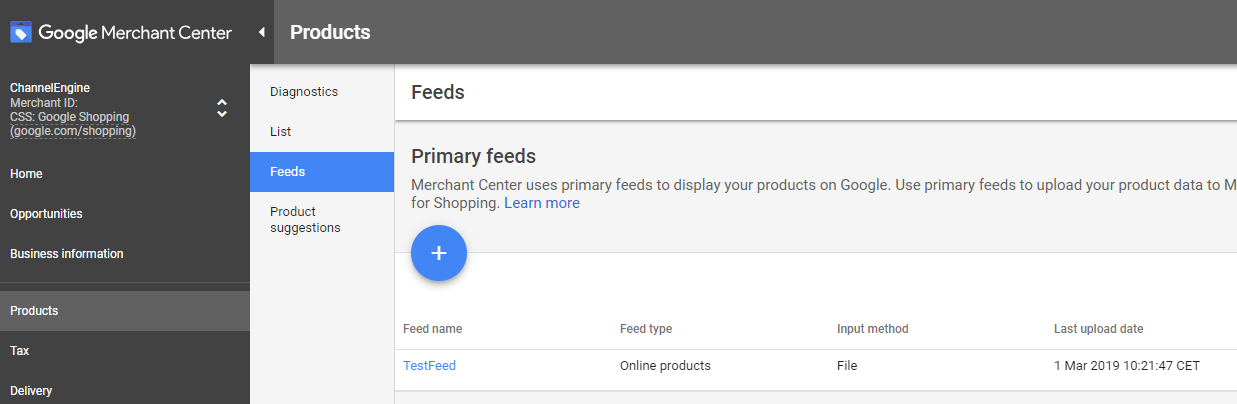Click the Feed type column header
The width and height of the screenshot is (1237, 404).
point(646,329)
